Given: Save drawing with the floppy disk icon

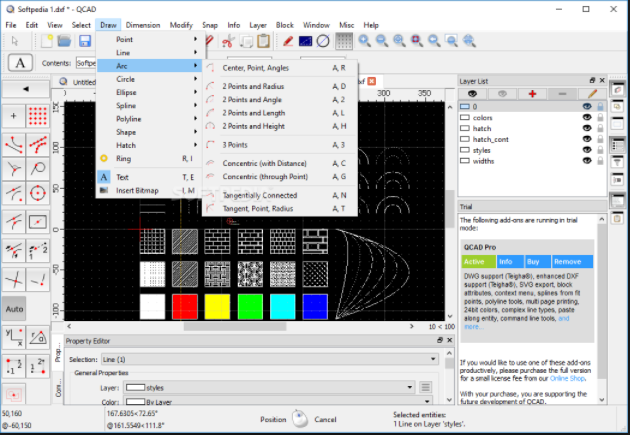Looking at the screenshot, I should pyautogui.click(x=84, y=41).
